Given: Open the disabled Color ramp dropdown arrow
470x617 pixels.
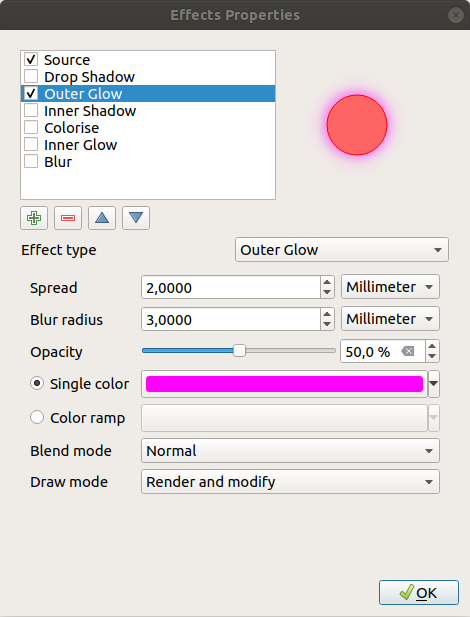Looking at the screenshot, I should [x=434, y=417].
